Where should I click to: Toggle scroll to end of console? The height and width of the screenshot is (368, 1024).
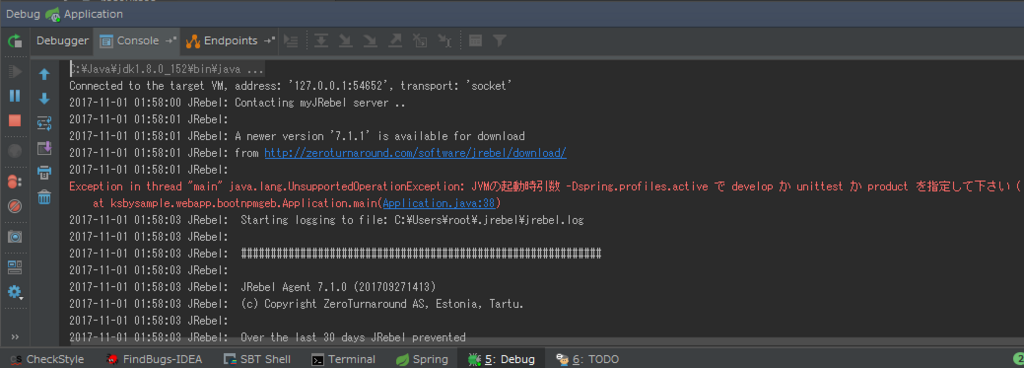44,148
